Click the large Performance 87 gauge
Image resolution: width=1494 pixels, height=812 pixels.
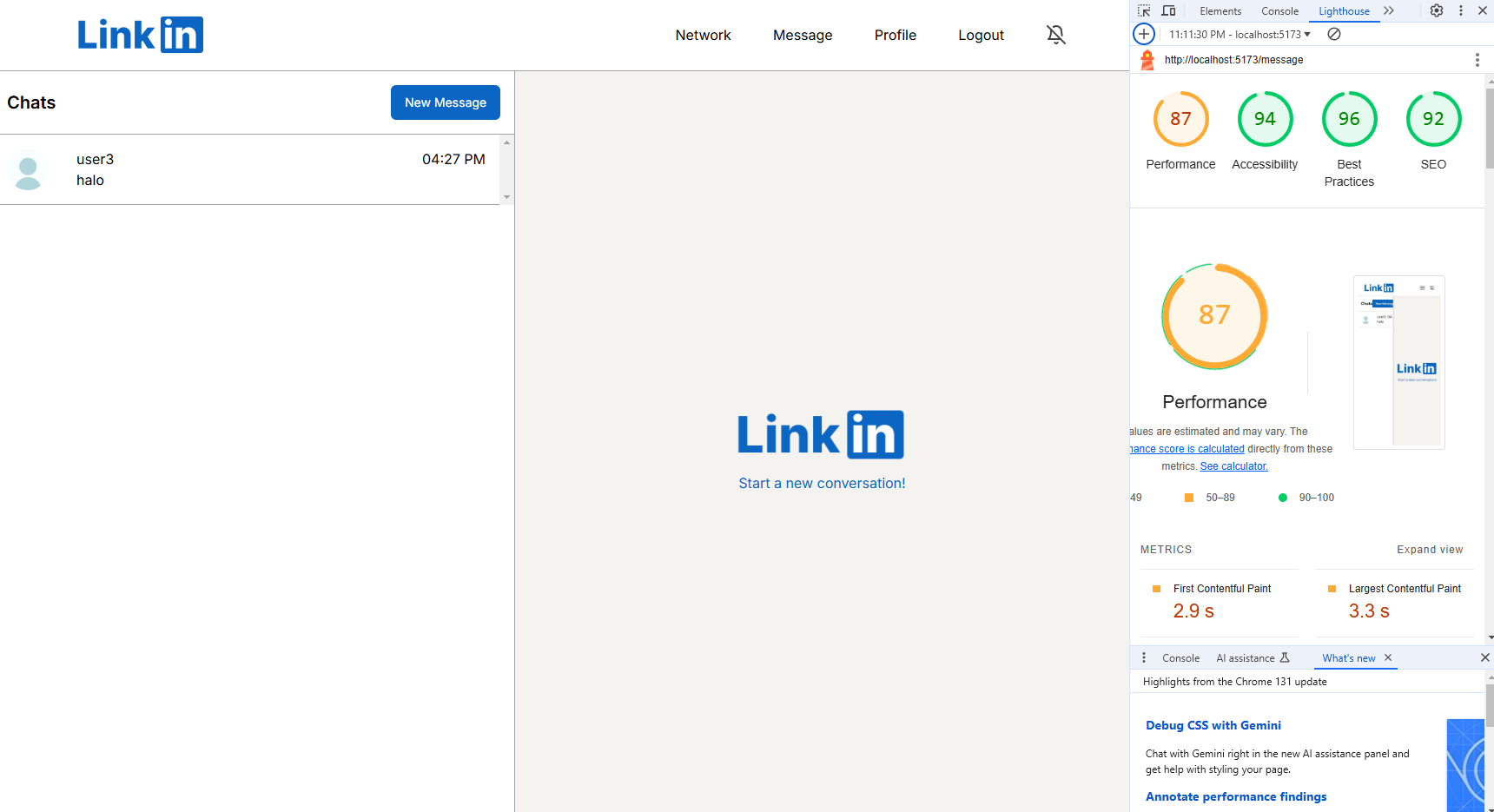[1214, 316]
